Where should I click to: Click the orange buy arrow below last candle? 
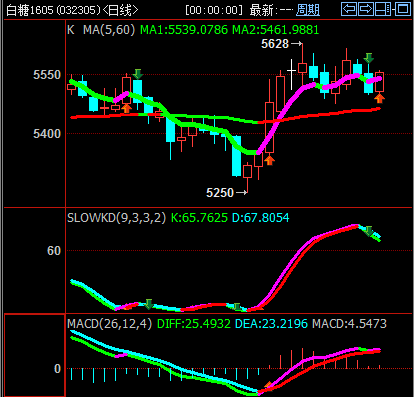[x=379, y=98]
